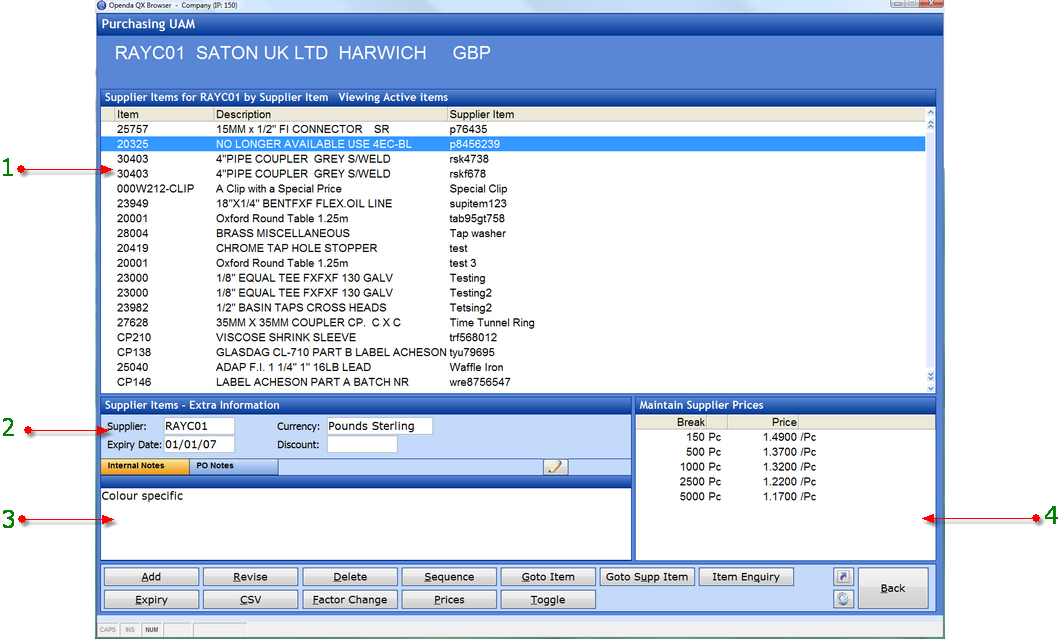
Task: Click the 2500 Pc price break row
Action: 786,482
